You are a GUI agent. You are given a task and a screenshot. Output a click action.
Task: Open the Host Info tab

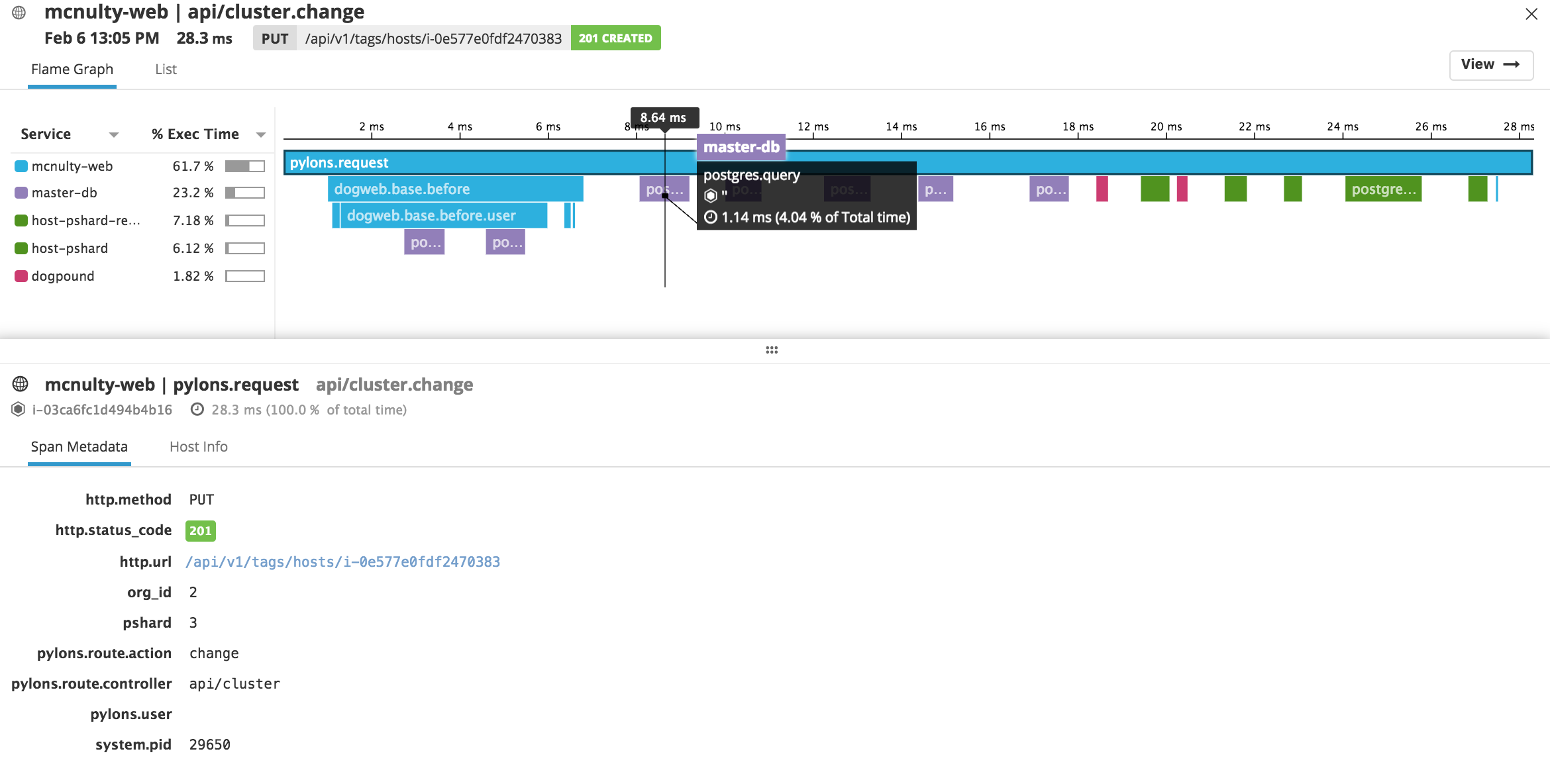(x=198, y=447)
